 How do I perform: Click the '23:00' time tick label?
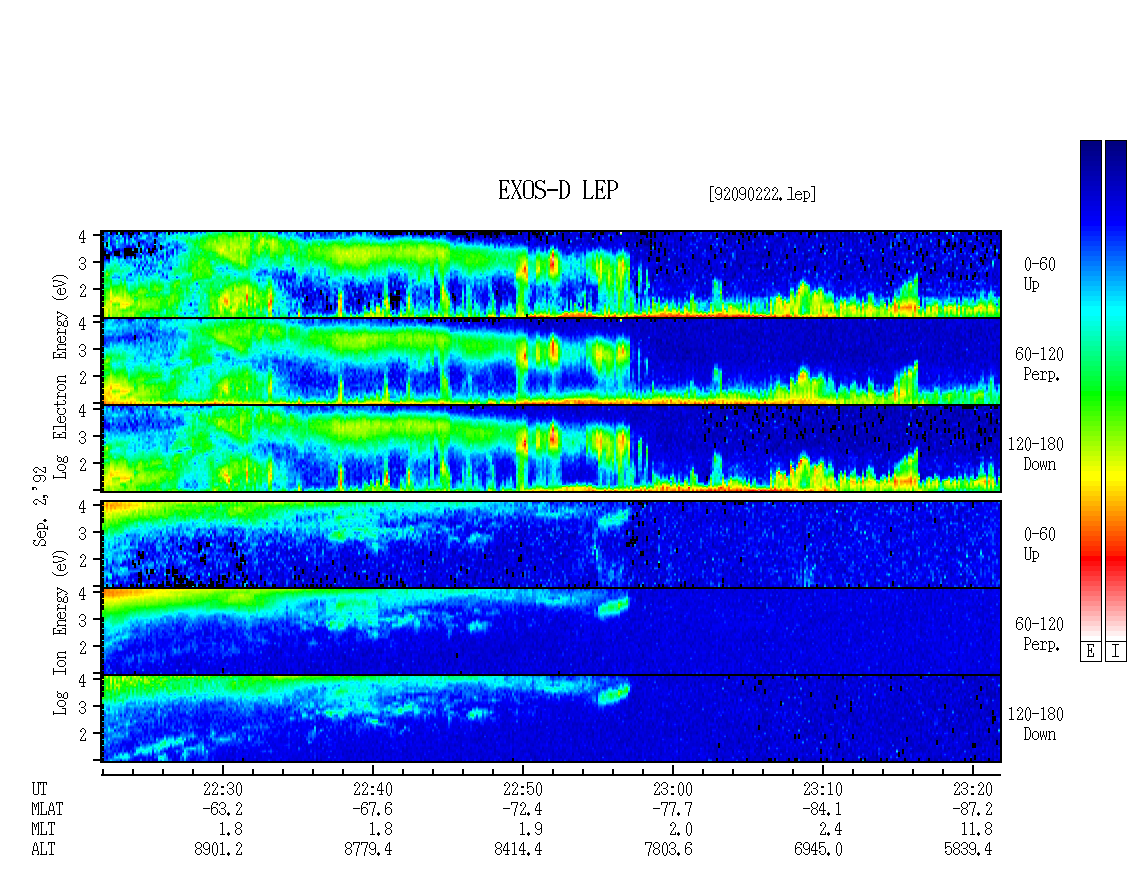pyautogui.click(x=672, y=789)
